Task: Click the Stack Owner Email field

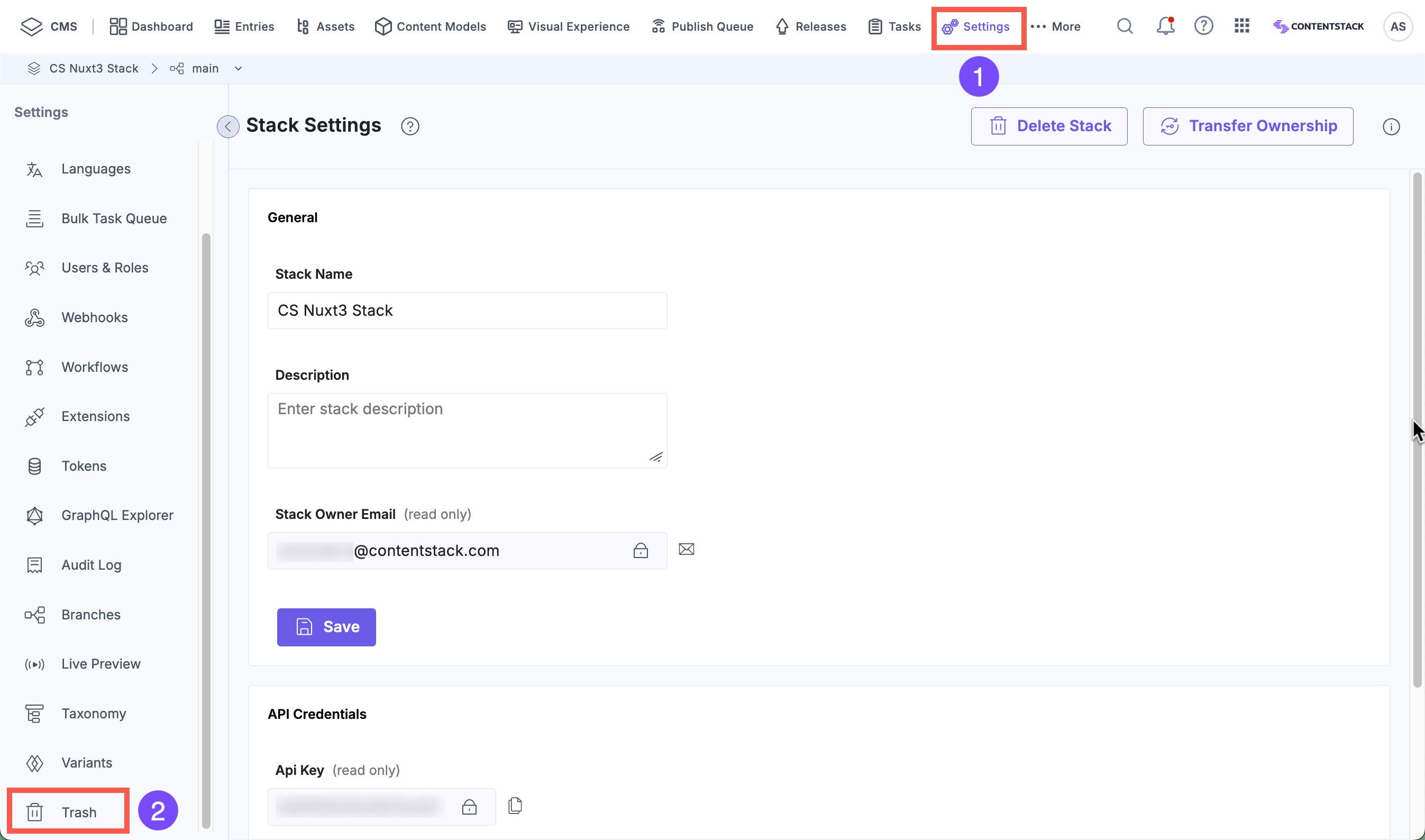Action: pos(468,550)
